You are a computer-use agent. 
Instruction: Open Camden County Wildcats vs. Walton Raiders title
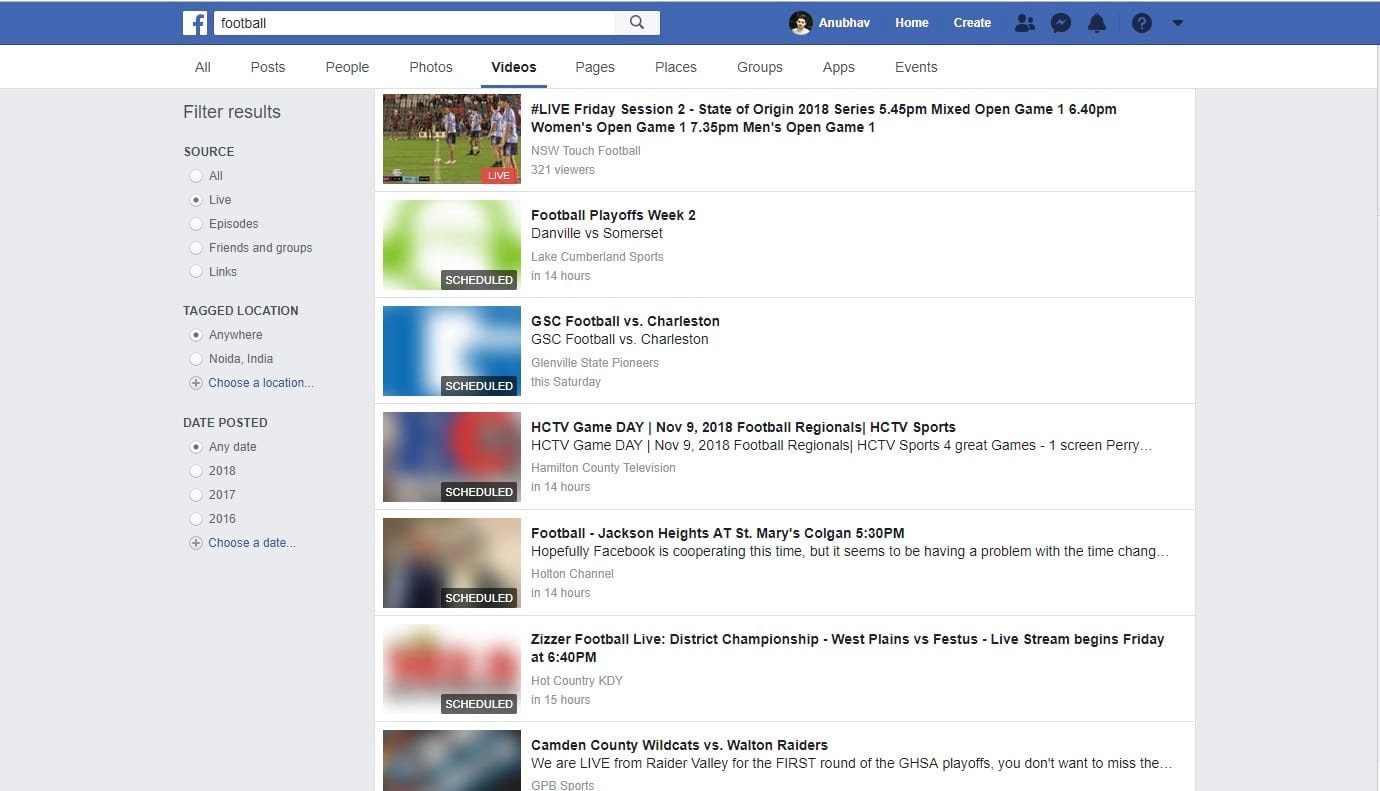pyautogui.click(x=679, y=745)
